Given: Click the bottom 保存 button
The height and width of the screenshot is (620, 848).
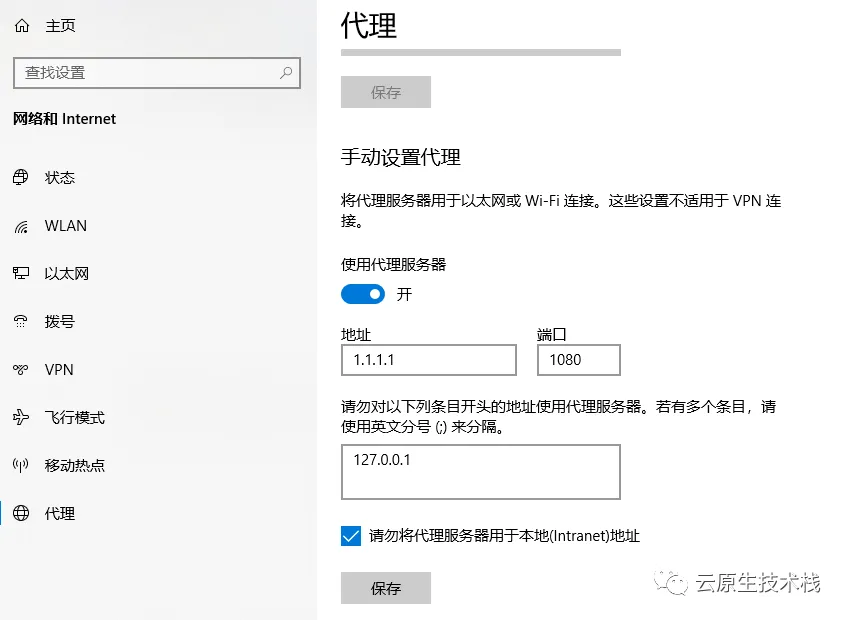Looking at the screenshot, I should 386,588.
